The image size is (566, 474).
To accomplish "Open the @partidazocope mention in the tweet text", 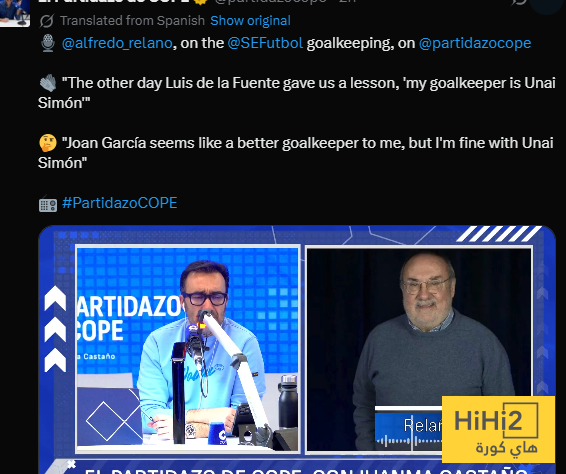I will [475, 43].
